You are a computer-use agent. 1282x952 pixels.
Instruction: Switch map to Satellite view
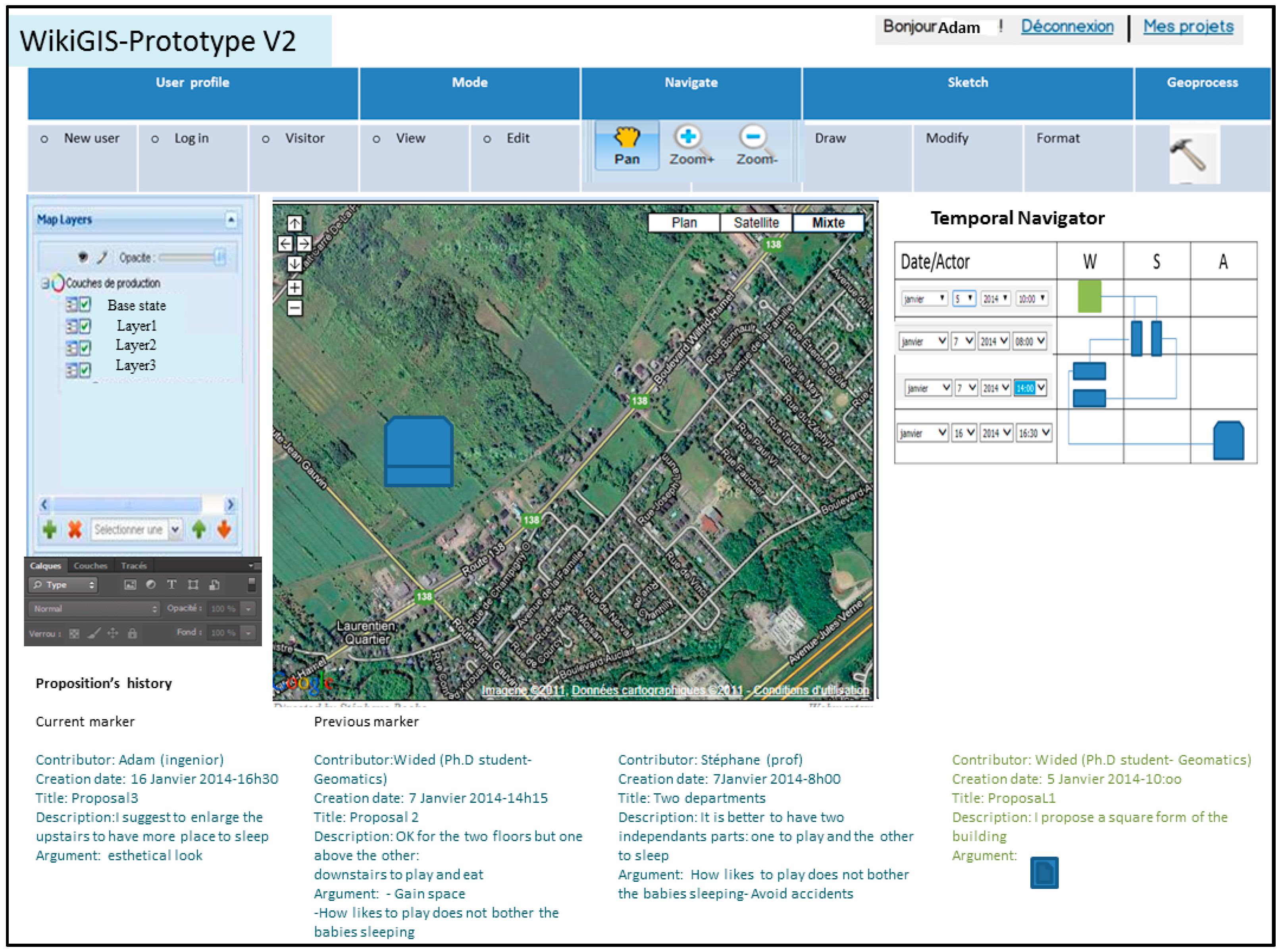click(756, 223)
